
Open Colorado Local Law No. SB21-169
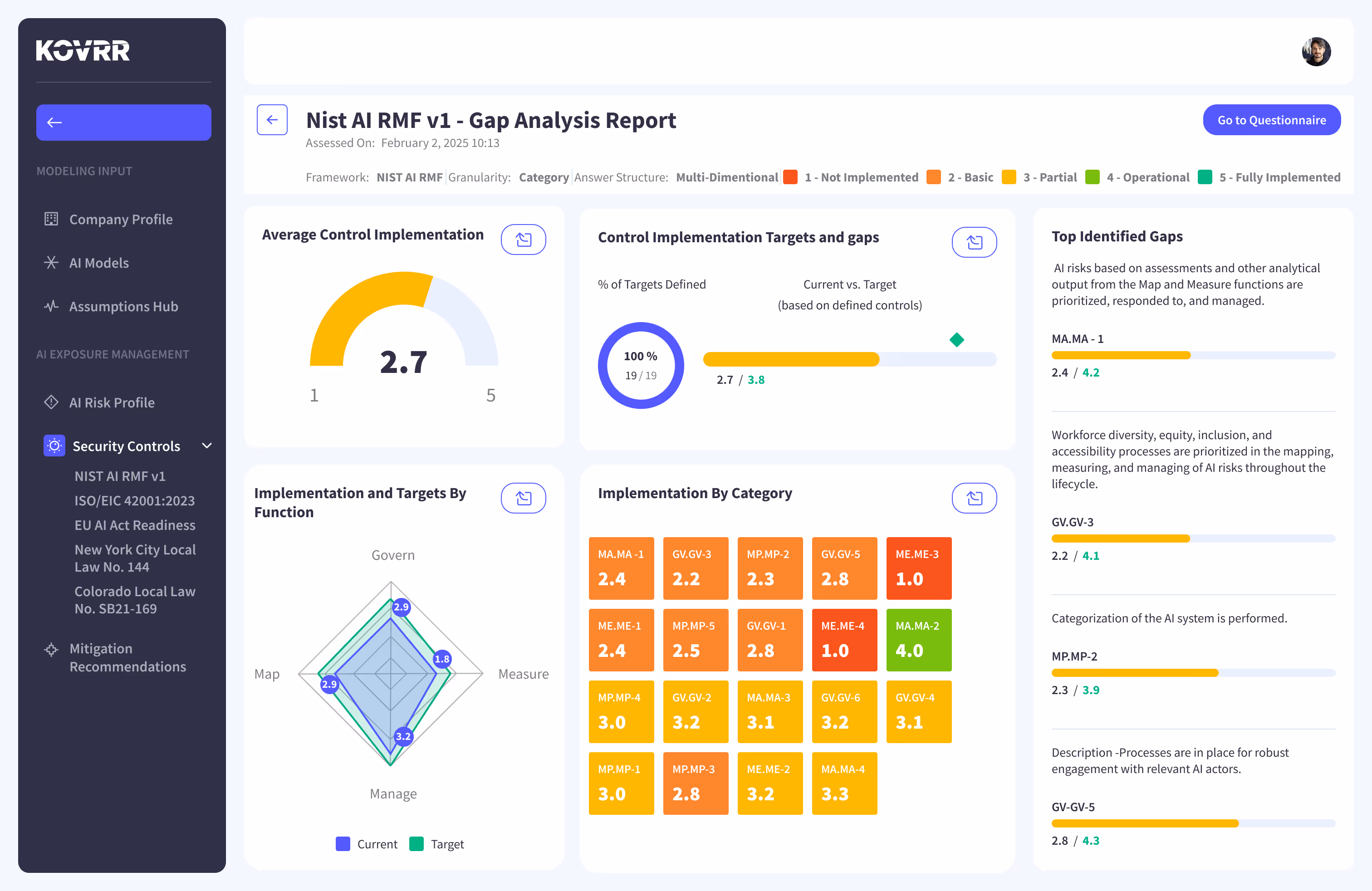click(x=135, y=600)
